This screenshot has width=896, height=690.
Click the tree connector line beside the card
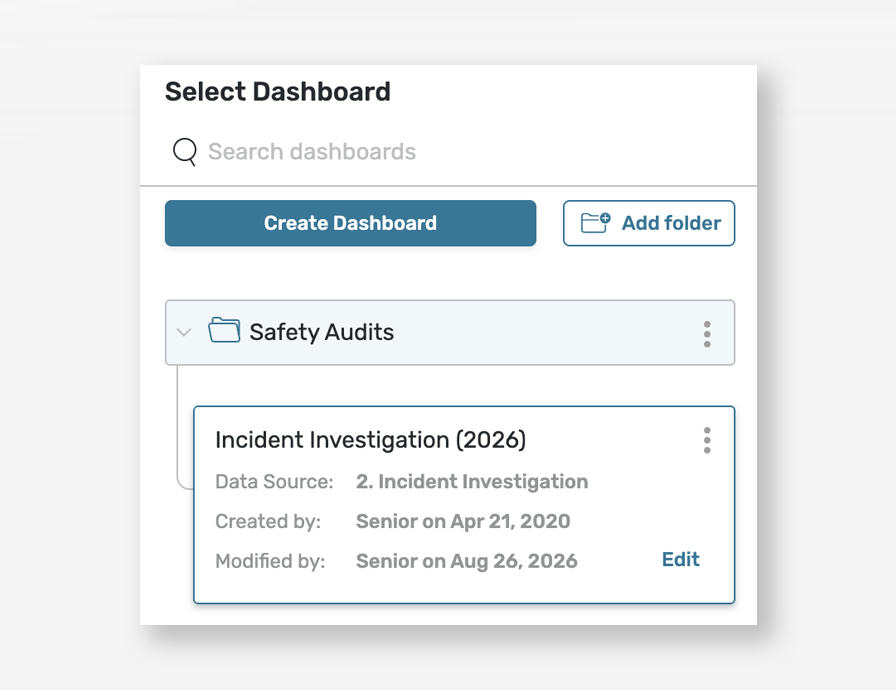(x=178, y=427)
